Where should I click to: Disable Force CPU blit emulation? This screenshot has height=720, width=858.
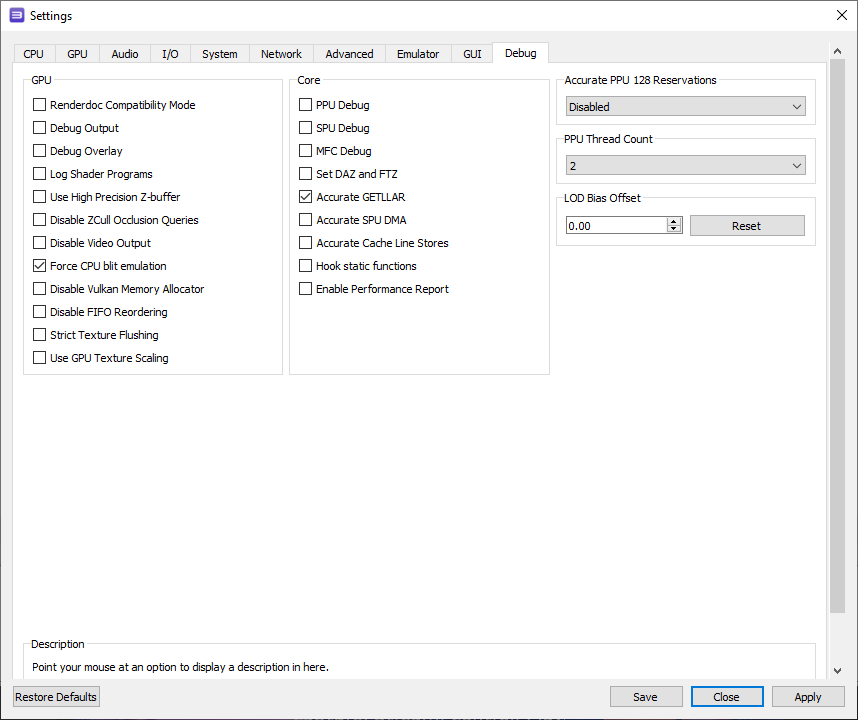(x=39, y=265)
